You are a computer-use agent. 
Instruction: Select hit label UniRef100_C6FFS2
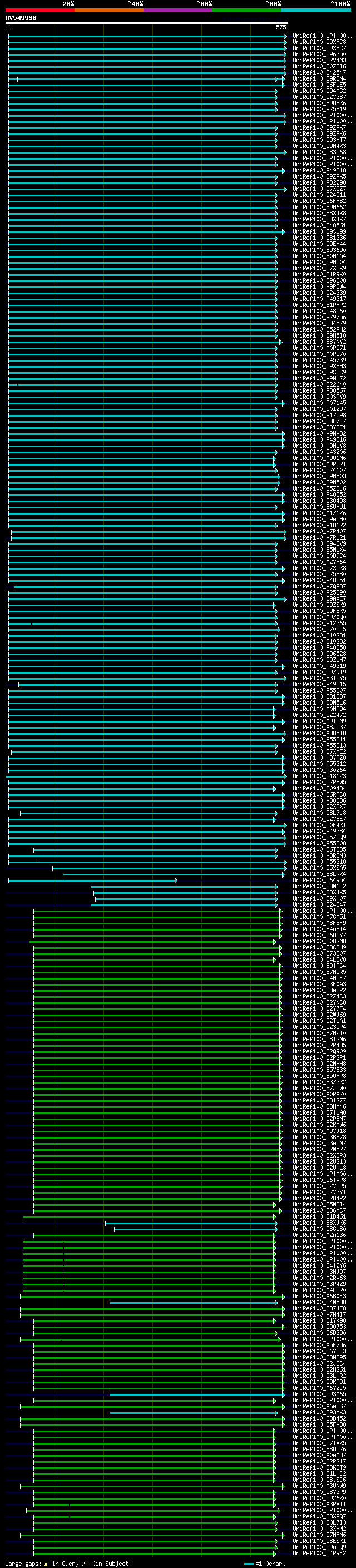click(319, 201)
